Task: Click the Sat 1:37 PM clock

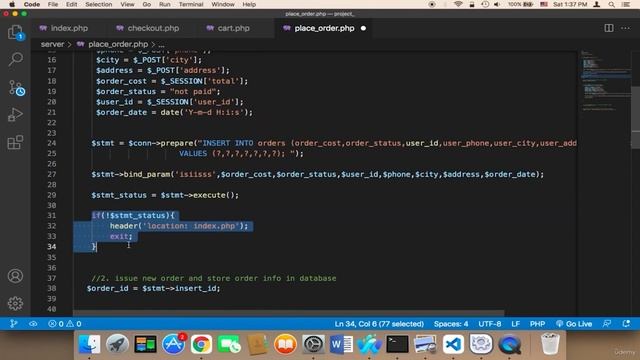Action: (570, 4)
